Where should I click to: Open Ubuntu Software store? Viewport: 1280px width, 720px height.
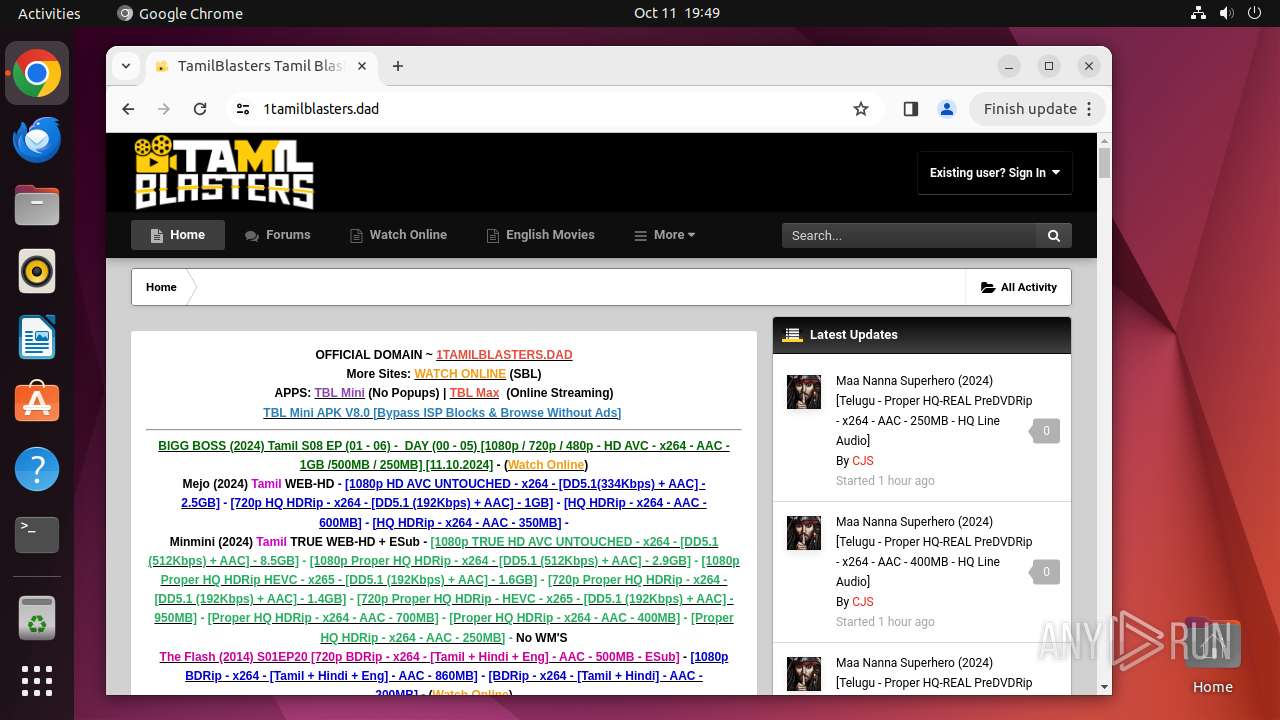pos(37,403)
